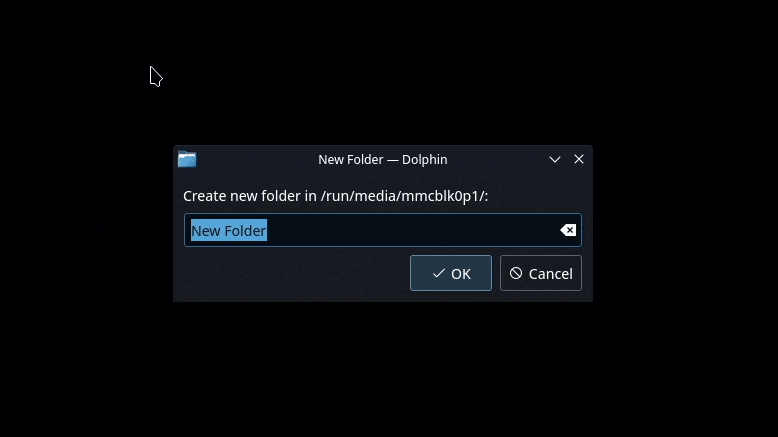Click empty dialog area beside OK button
This screenshot has height=437, width=778.
point(296,273)
